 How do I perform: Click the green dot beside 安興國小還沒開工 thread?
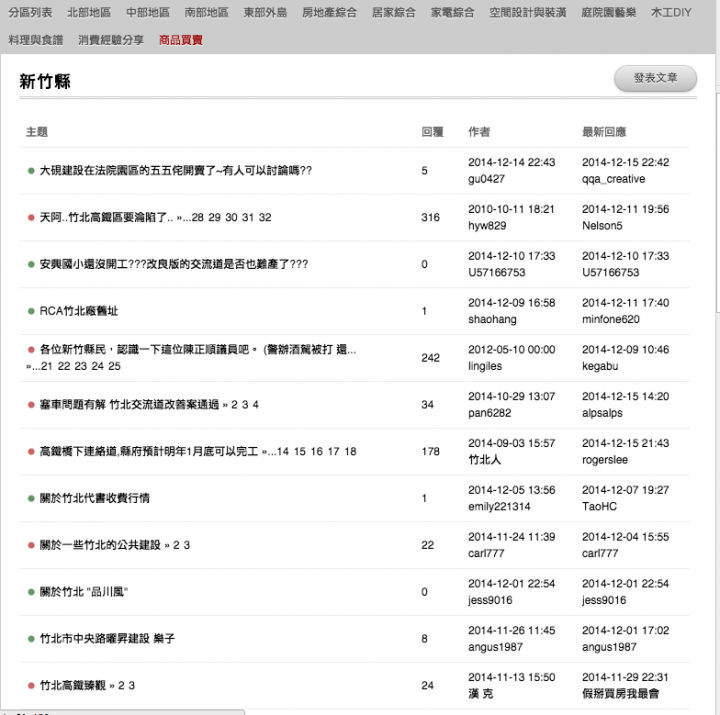31,265
